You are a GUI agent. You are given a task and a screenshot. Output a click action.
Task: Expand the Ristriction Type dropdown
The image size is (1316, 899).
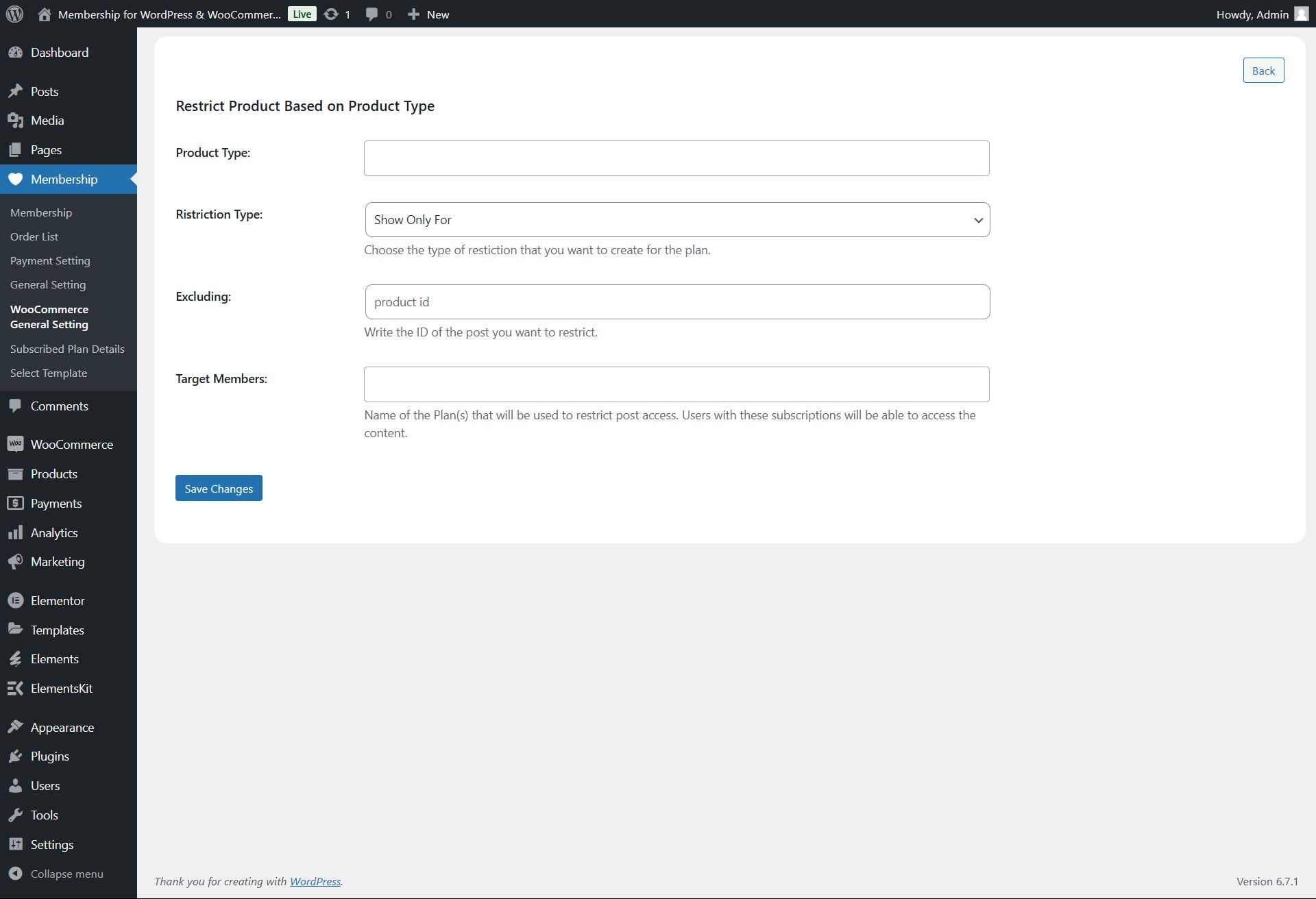(677, 220)
